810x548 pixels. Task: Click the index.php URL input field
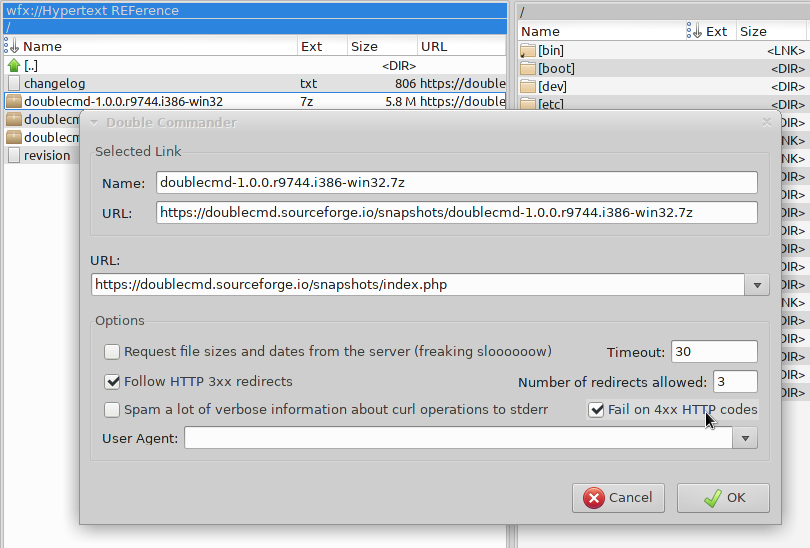point(417,285)
